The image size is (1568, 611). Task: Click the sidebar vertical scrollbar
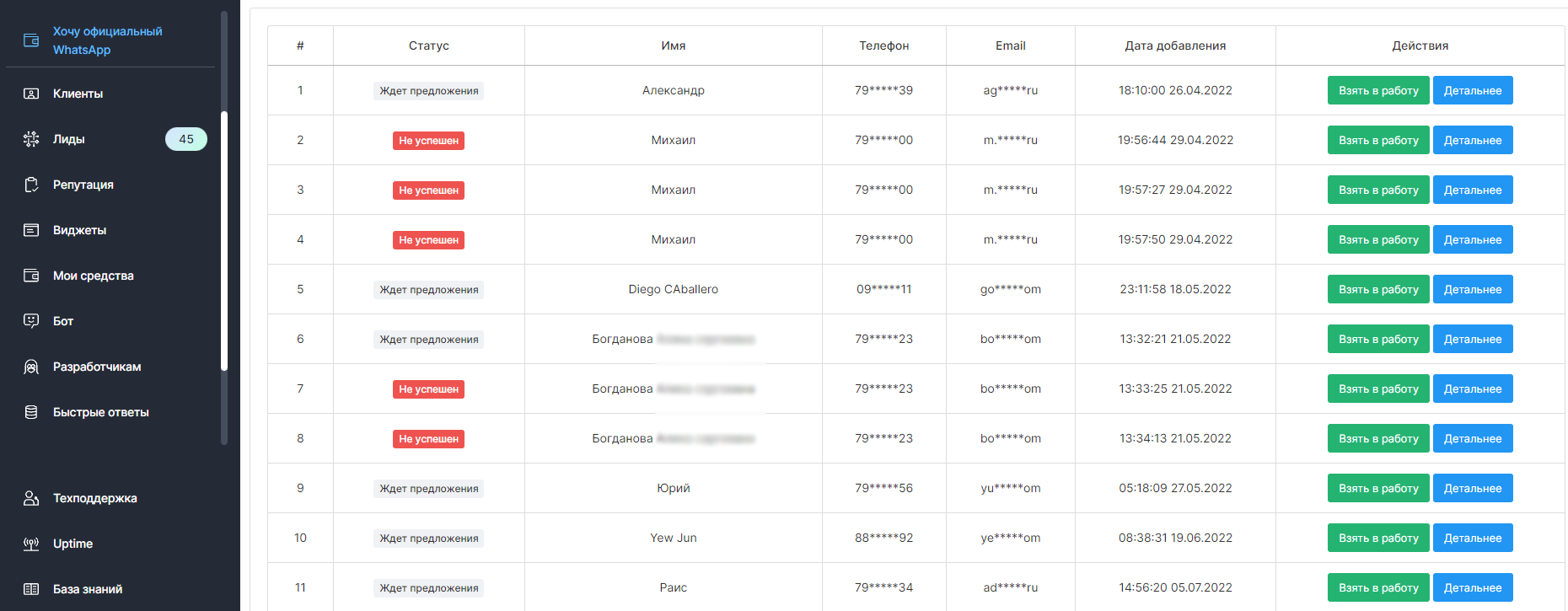pos(224,240)
